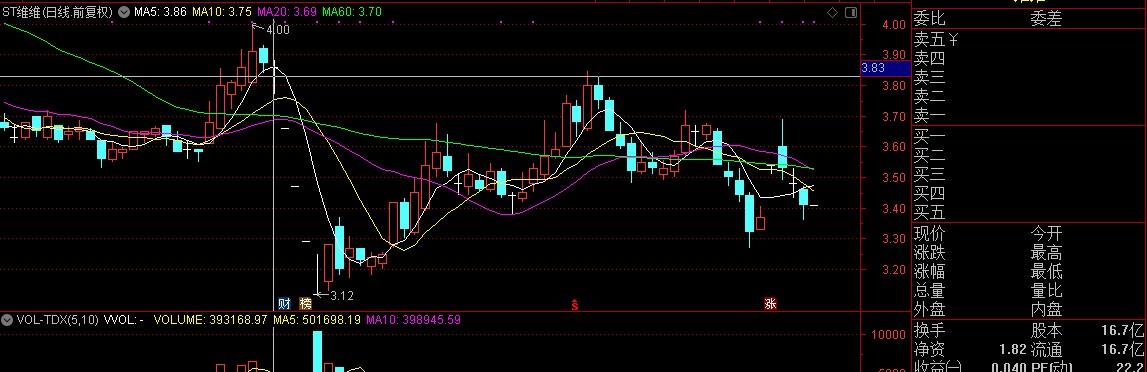Click the 3.50 price axis label

click(893, 178)
